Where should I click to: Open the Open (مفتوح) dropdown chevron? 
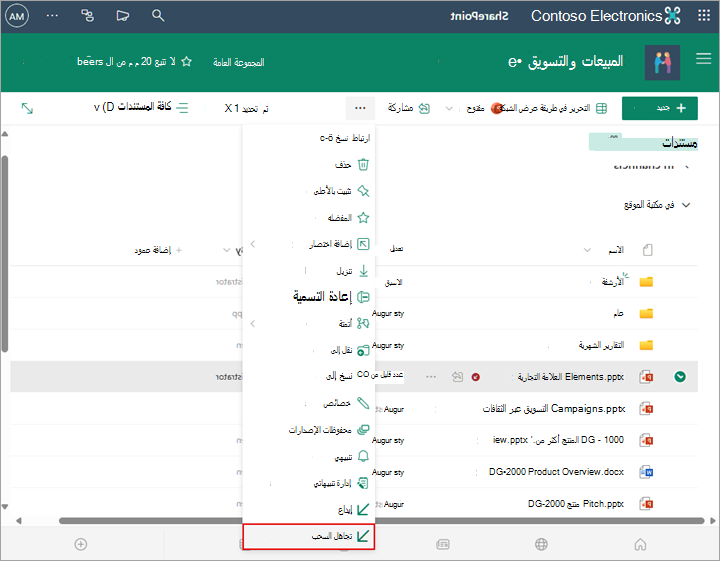[x=449, y=108]
